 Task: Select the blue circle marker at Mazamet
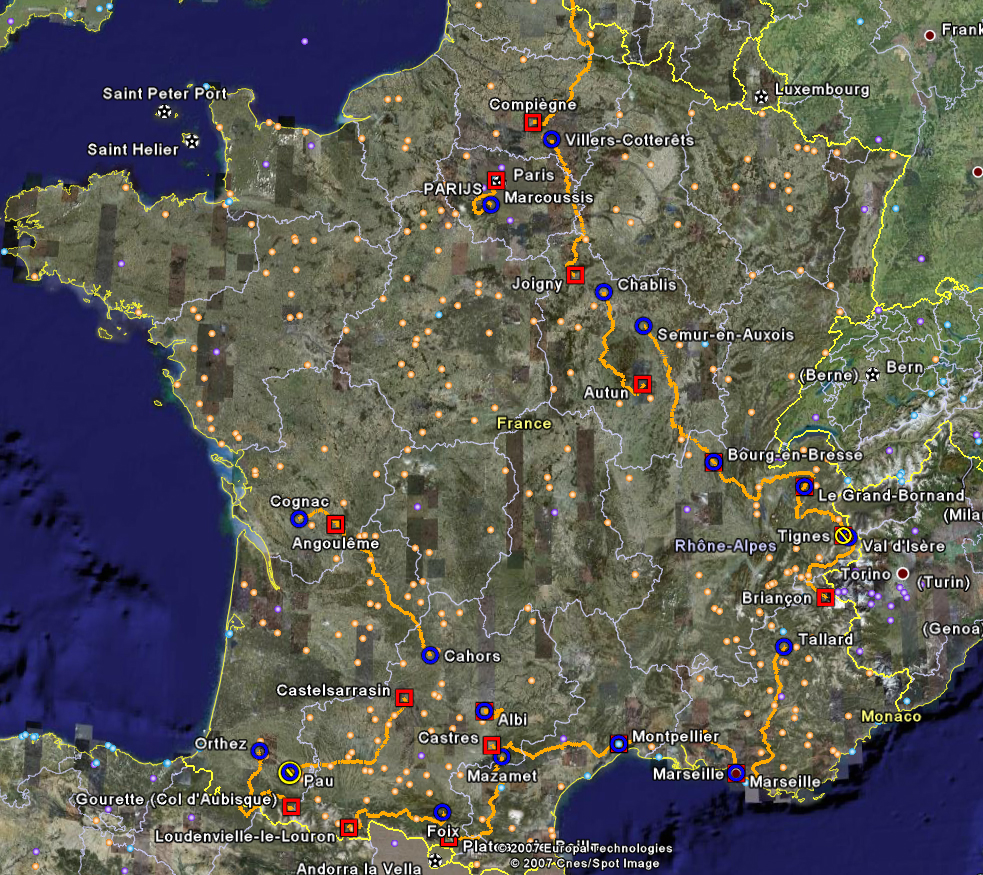[x=502, y=758]
